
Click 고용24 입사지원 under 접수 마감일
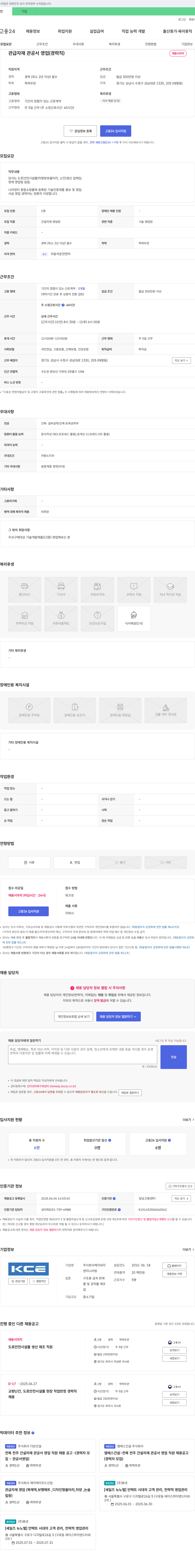coord(29,911)
